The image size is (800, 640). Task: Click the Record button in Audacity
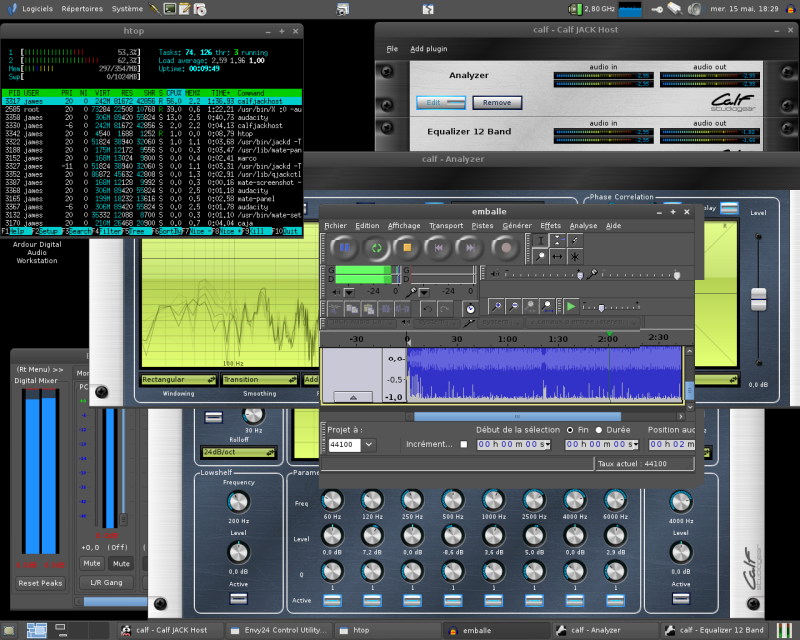click(506, 247)
